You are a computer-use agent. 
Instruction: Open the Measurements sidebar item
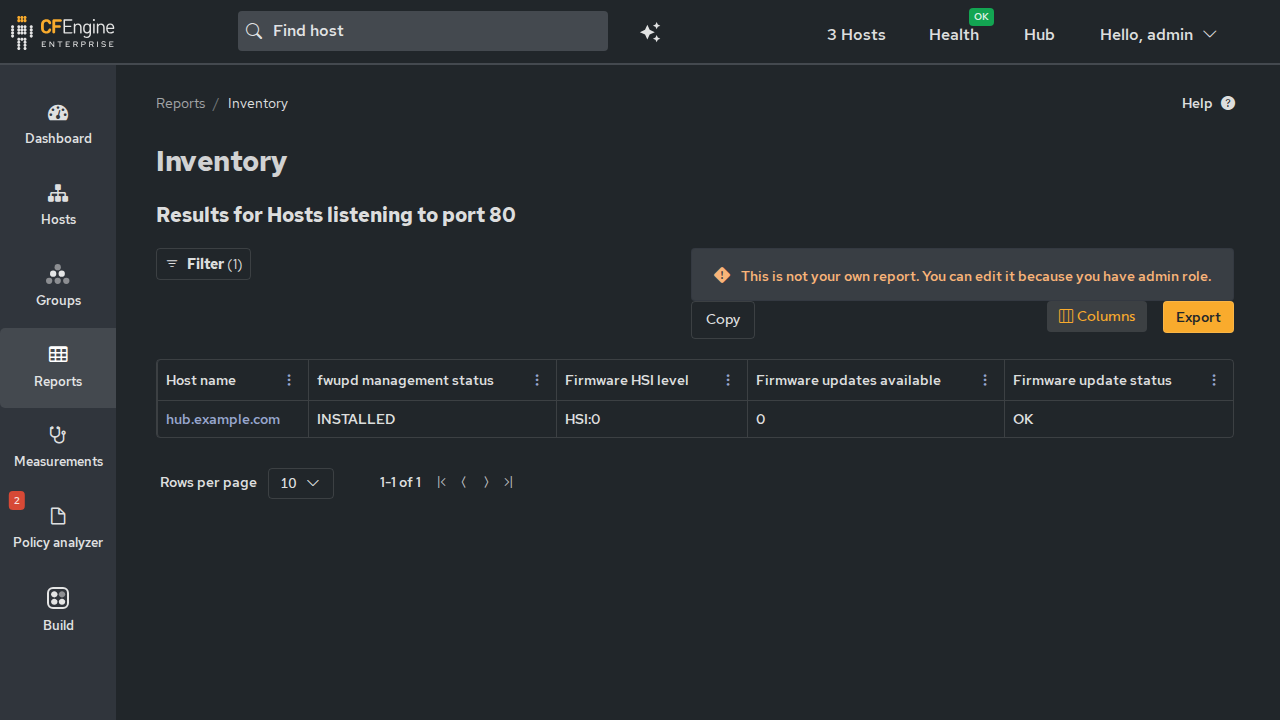click(x=58, y=448)
